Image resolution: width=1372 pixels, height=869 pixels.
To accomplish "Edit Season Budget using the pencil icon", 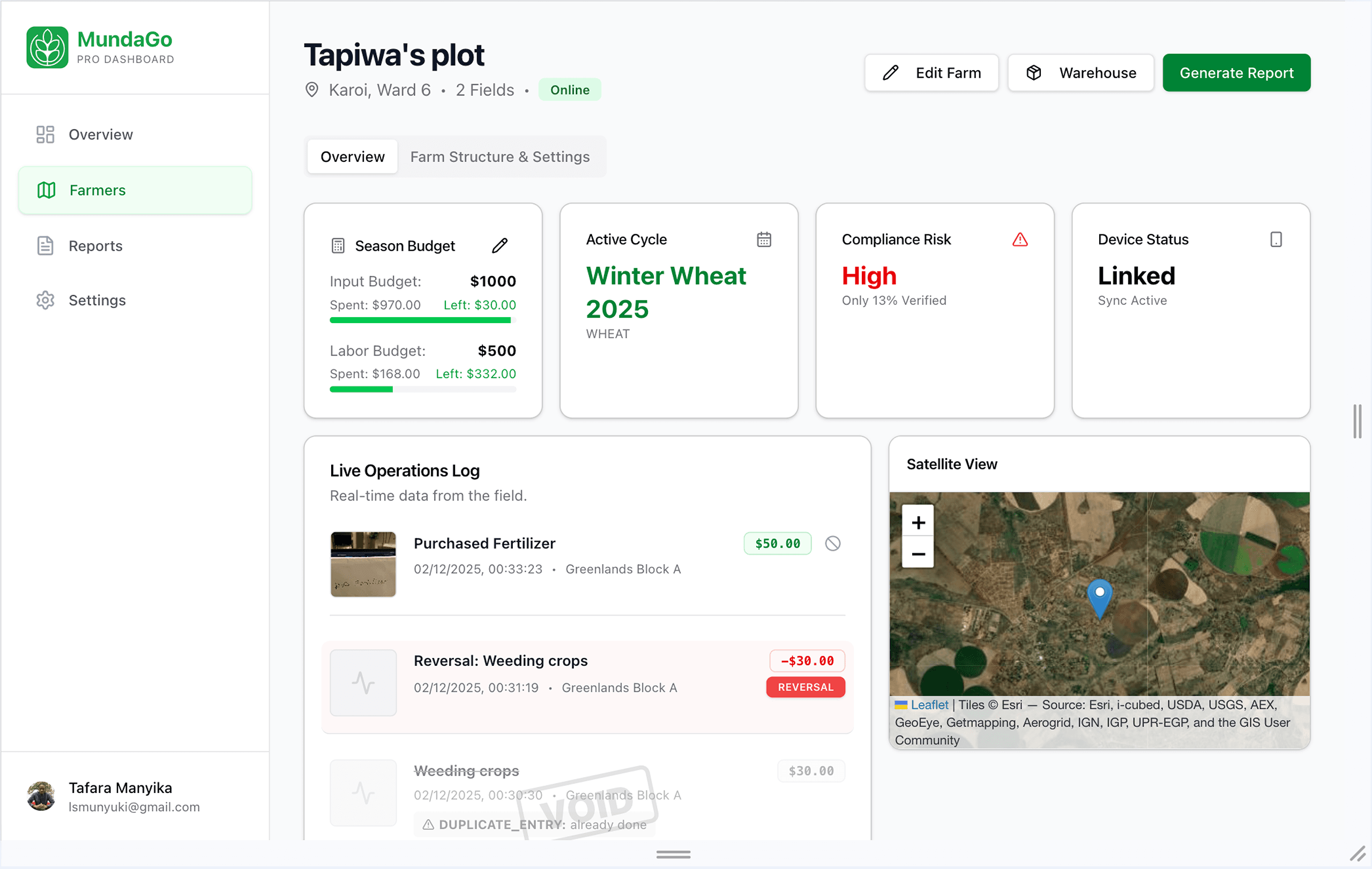I will [499, 245].
